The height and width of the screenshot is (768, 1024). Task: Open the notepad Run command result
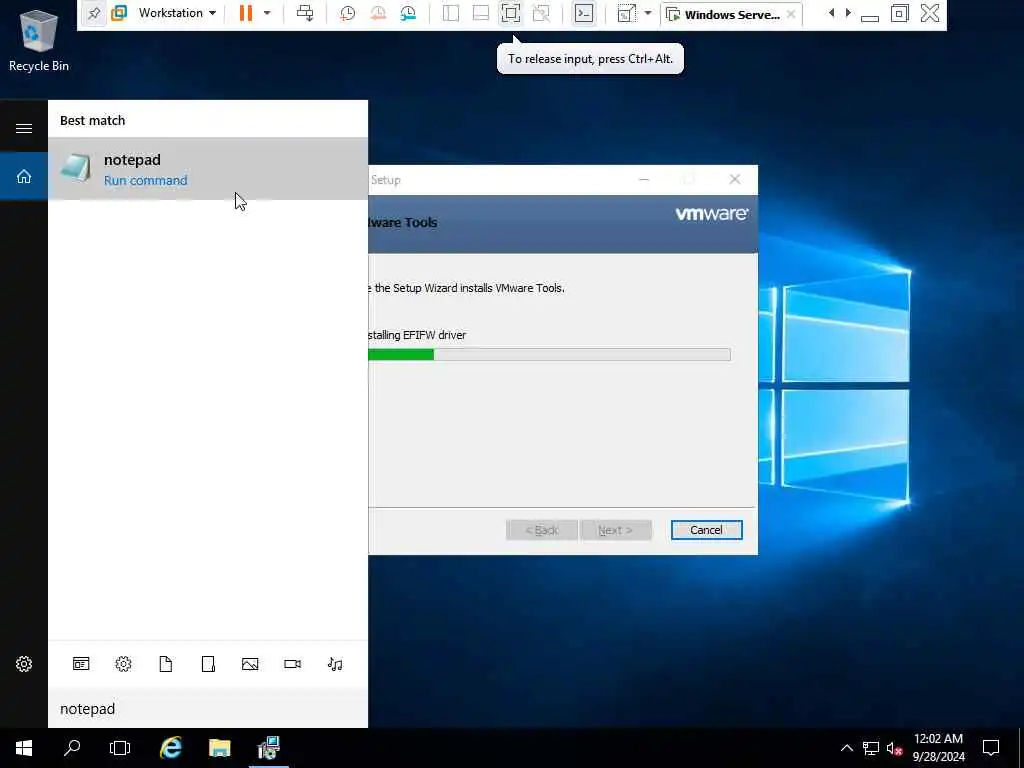pyautogui.click(x=208, y=168)
